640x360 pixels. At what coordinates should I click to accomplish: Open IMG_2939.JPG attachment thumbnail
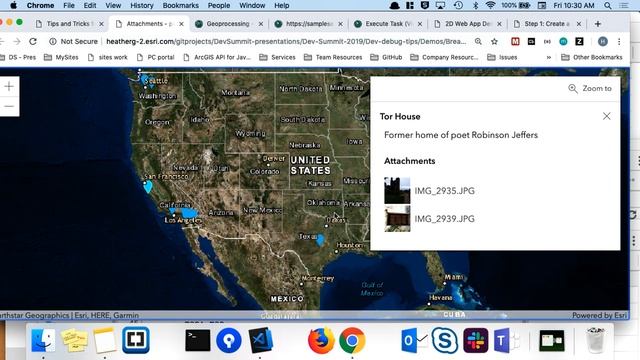coord(397,219)
